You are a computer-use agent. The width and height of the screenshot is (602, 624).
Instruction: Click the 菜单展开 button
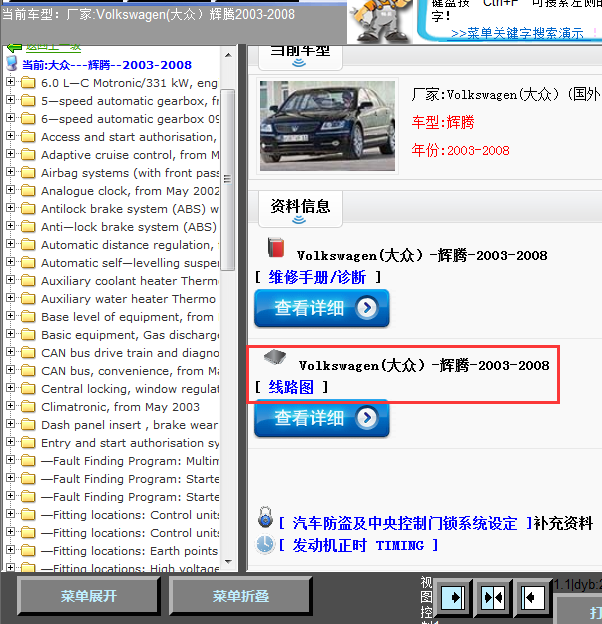[x=88, y=596]
